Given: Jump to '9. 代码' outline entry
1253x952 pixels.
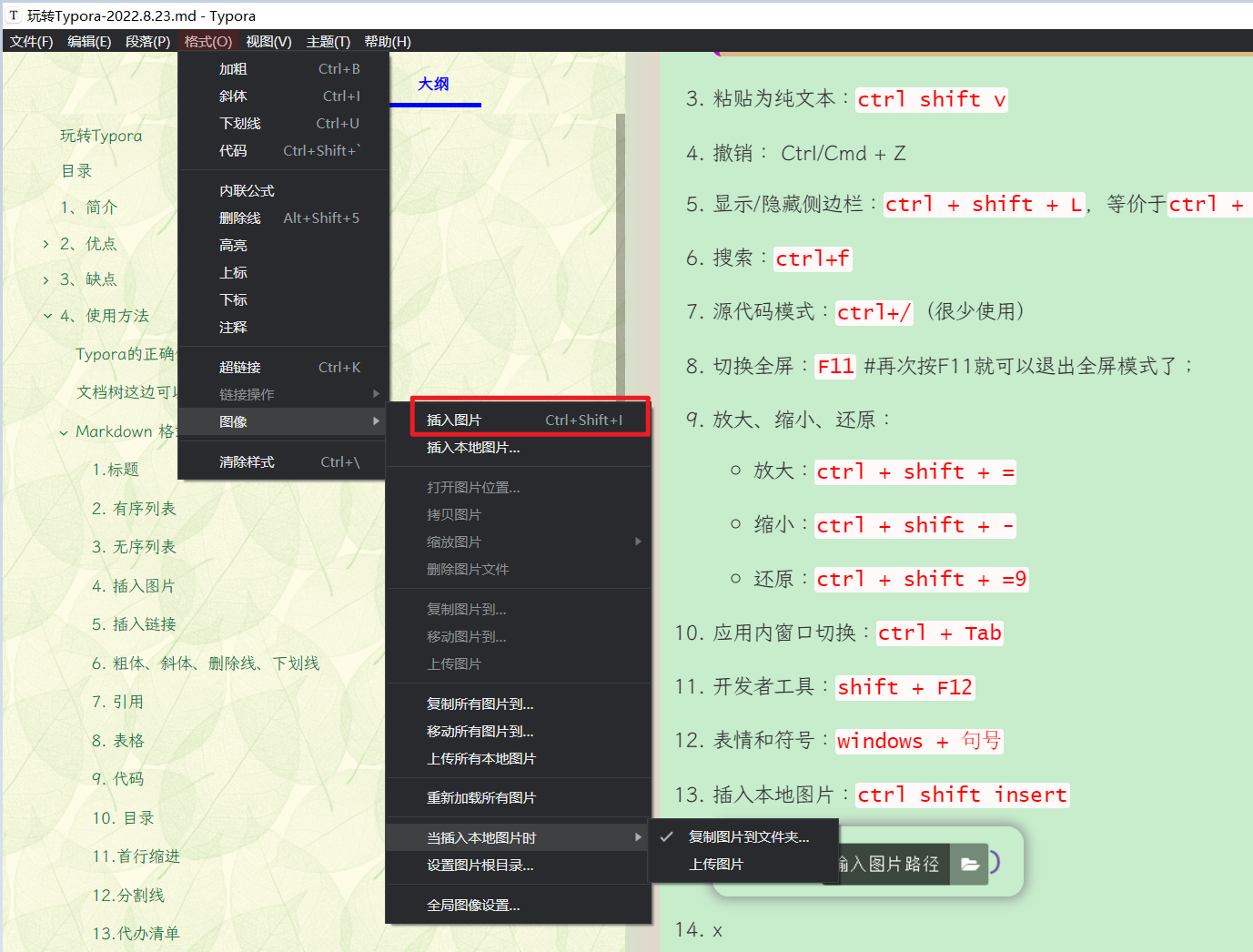Looking at the screenshot, I should [x=117, y=779].
